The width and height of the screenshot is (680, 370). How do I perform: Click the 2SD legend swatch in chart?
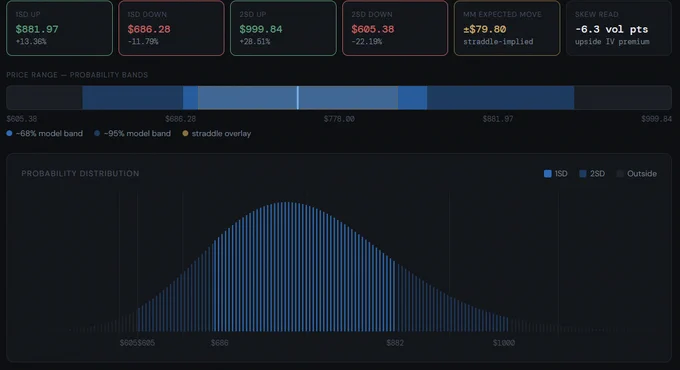click(583, 174)
